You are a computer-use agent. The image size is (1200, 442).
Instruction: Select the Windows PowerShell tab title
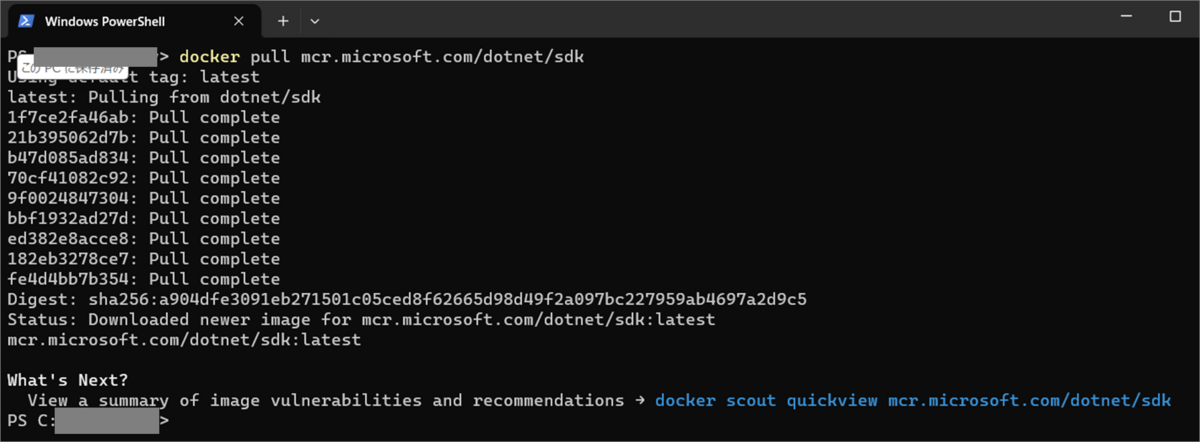[105, 21]
